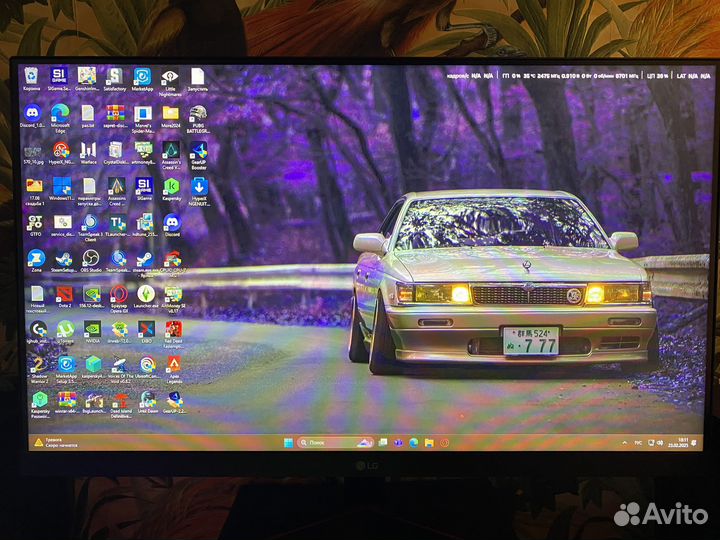Launch the Zona desktop shortcut
The image size is (720, 540).
[37, 258]
